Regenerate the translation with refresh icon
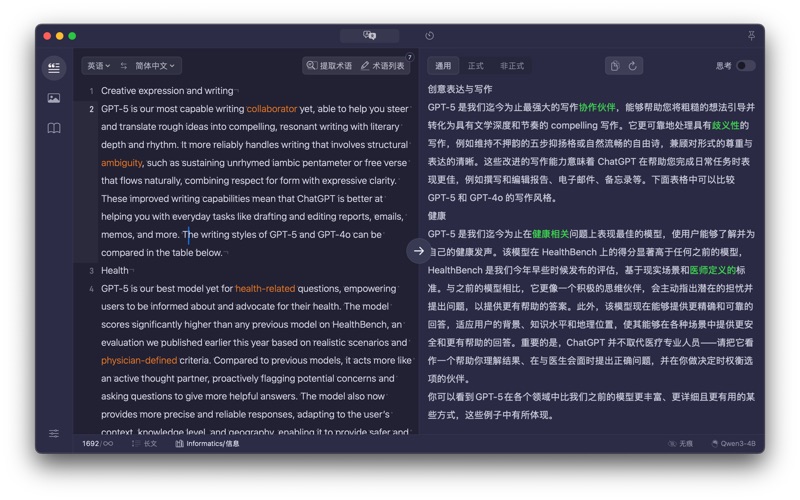Image resolution: width=800 pixels, height=500 pixels. click(632, 66)
